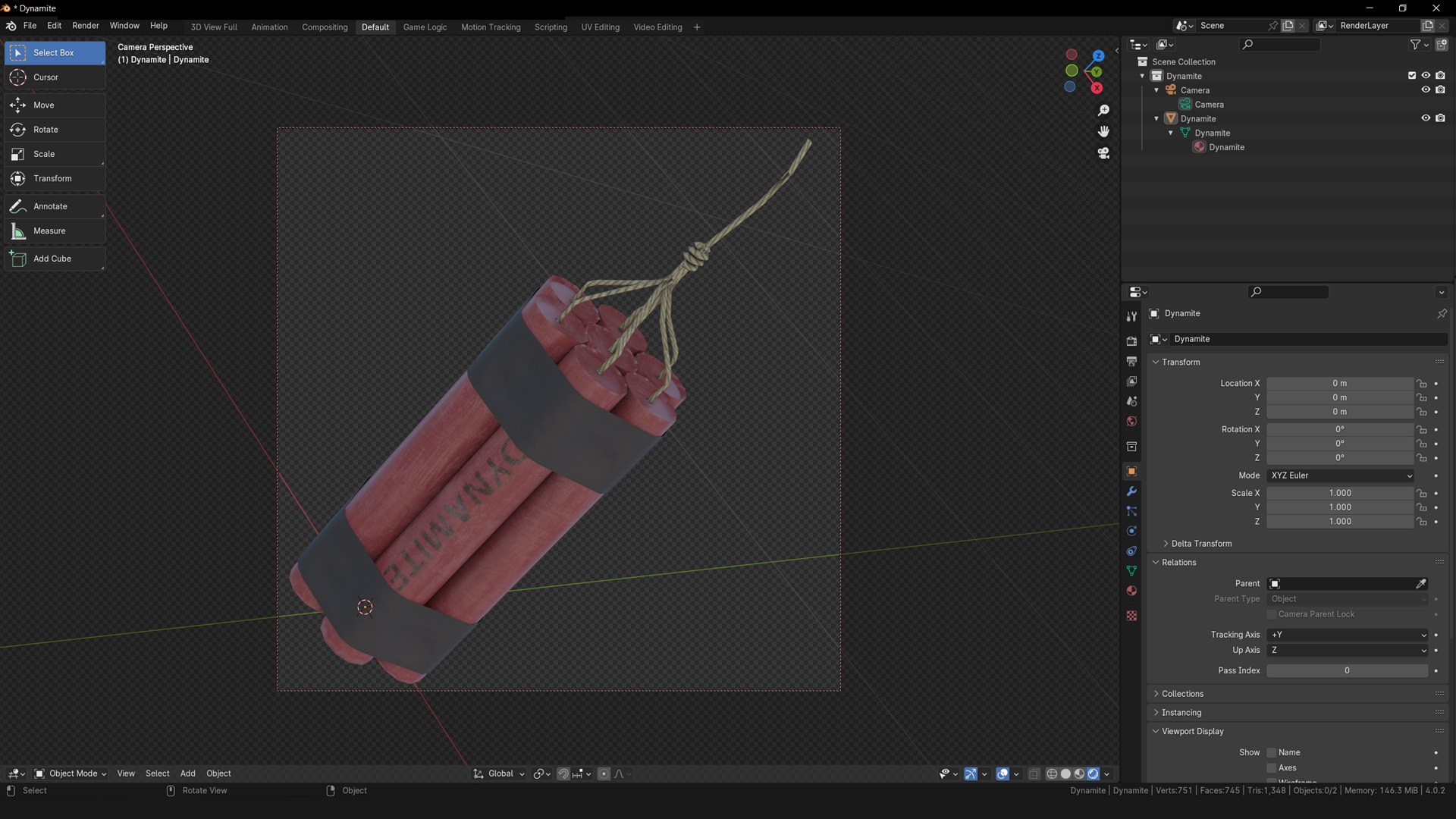Image resolution: width=1456 pixels, height=819 pixels.
Task: Open the Global orientation dropdown
Action: click(x=500, y=774)
